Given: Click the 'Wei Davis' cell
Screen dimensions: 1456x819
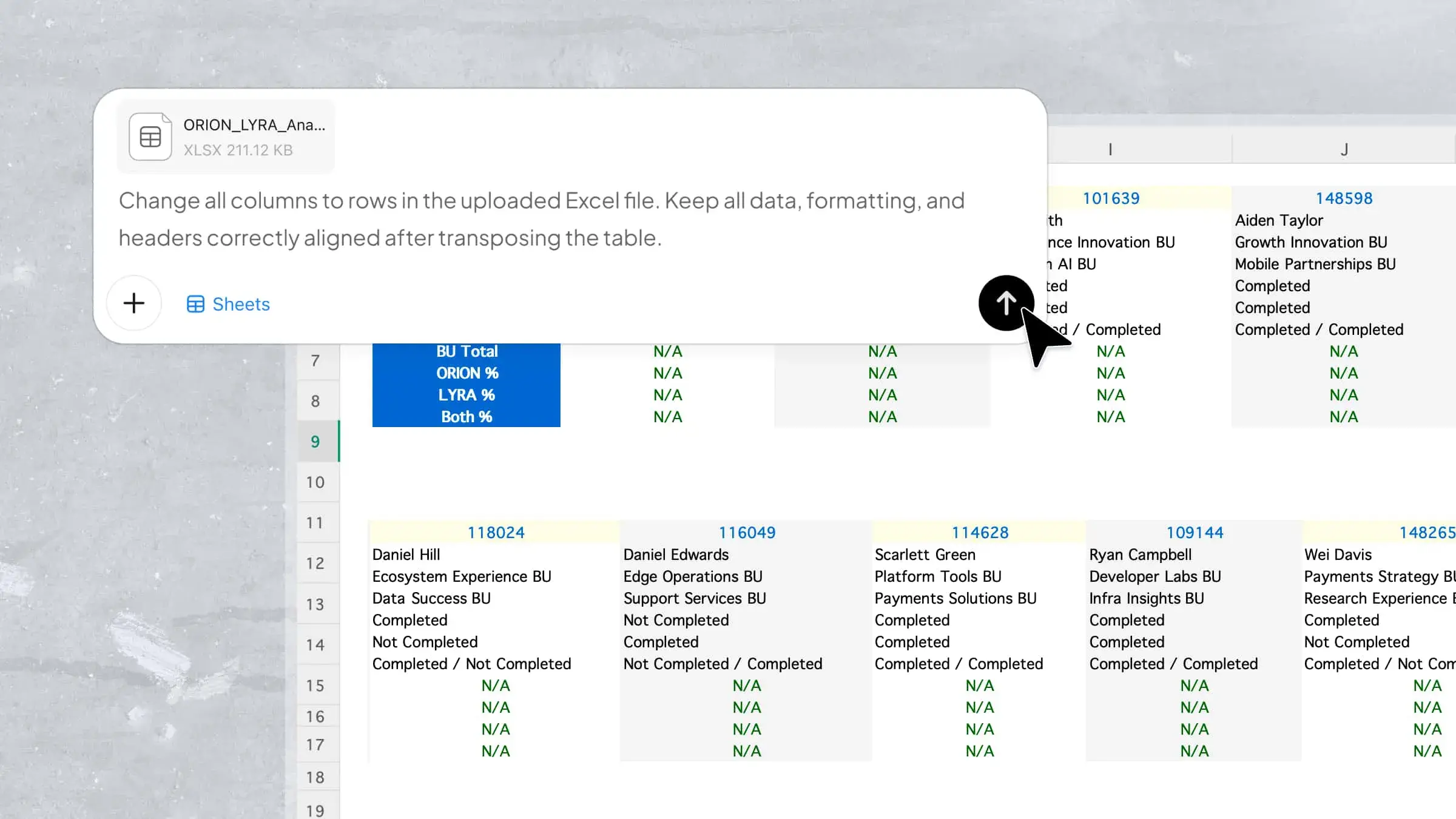Looking at the screenshot, I should point(1338,554).
